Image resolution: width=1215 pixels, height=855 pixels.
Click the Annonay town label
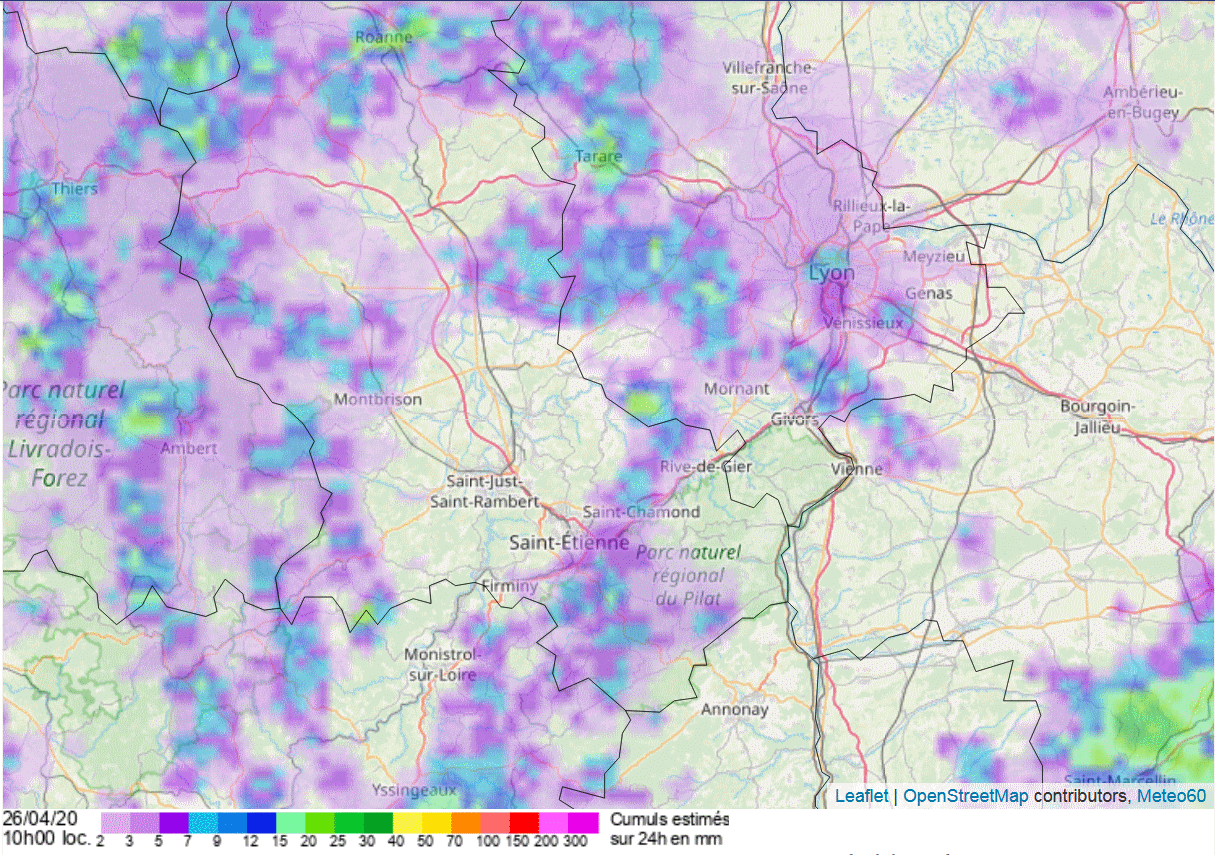pos(734,709)
